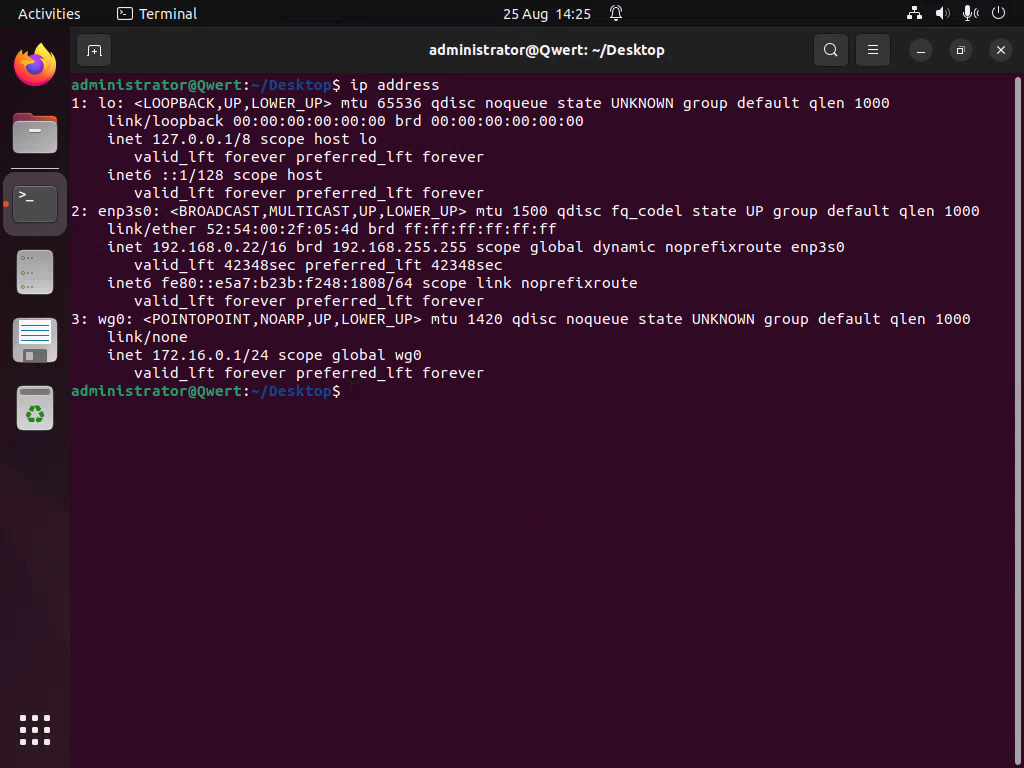Open the Trash from the dock

coord(35,408)
